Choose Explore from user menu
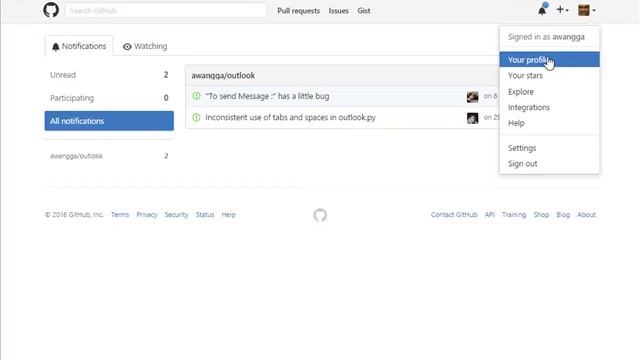Viewport: 640px width, 360px height. coord(549,91)
